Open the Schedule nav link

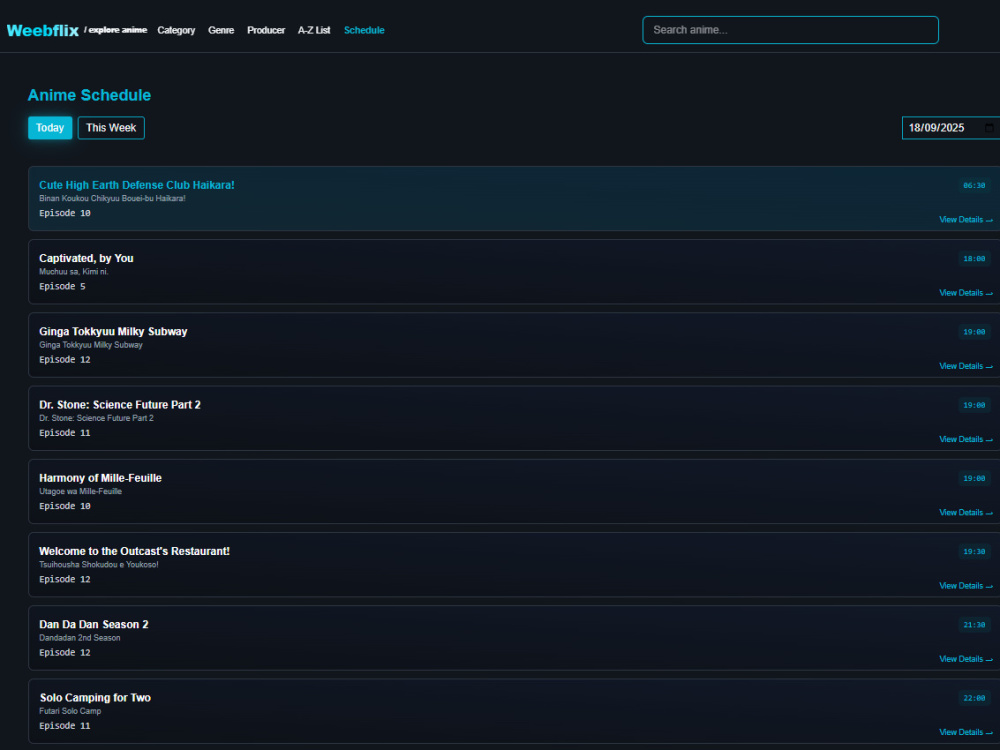point(364,30)
